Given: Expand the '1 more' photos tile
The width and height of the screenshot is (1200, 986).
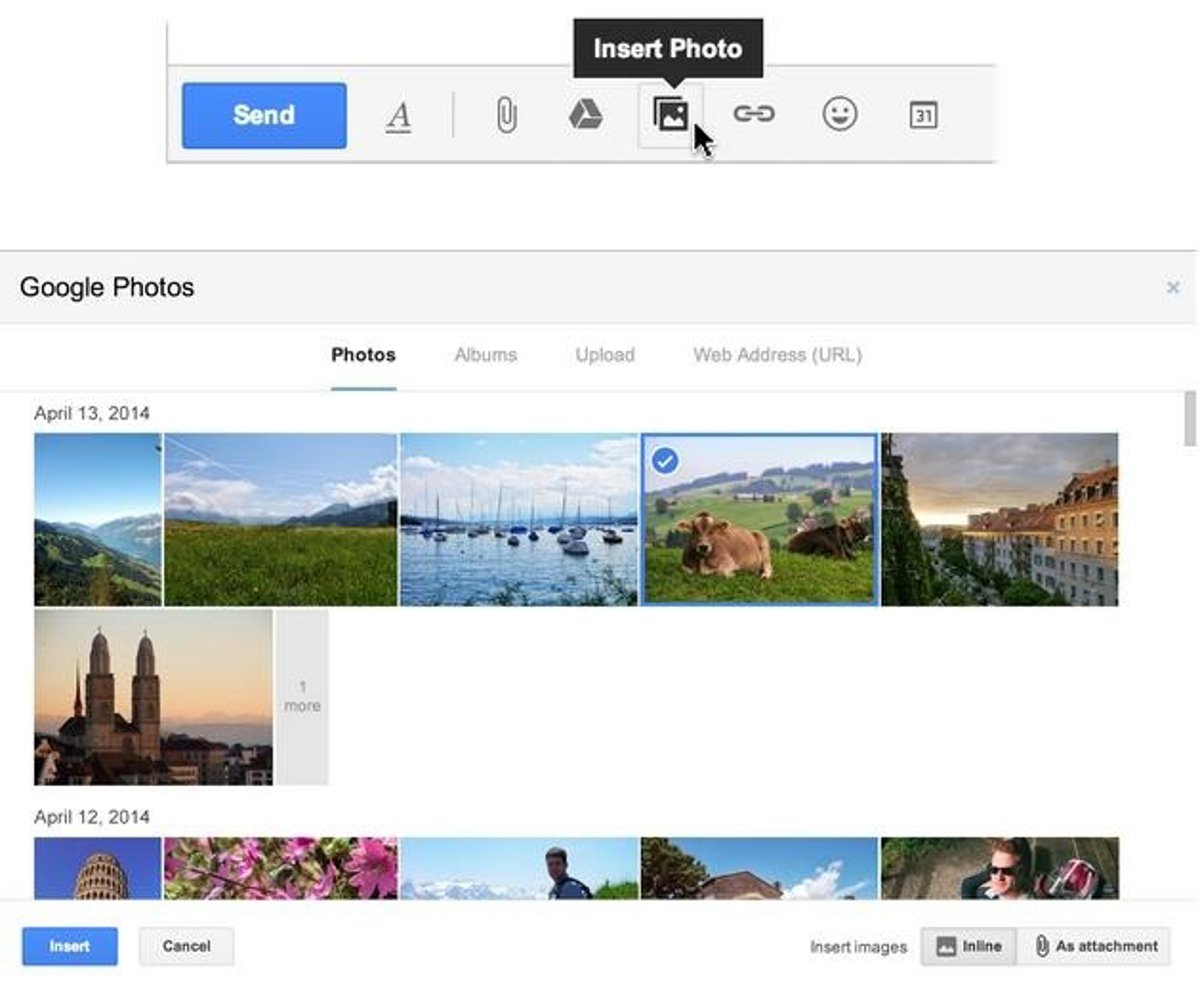Looking at the screenshot, I should 301,697.
